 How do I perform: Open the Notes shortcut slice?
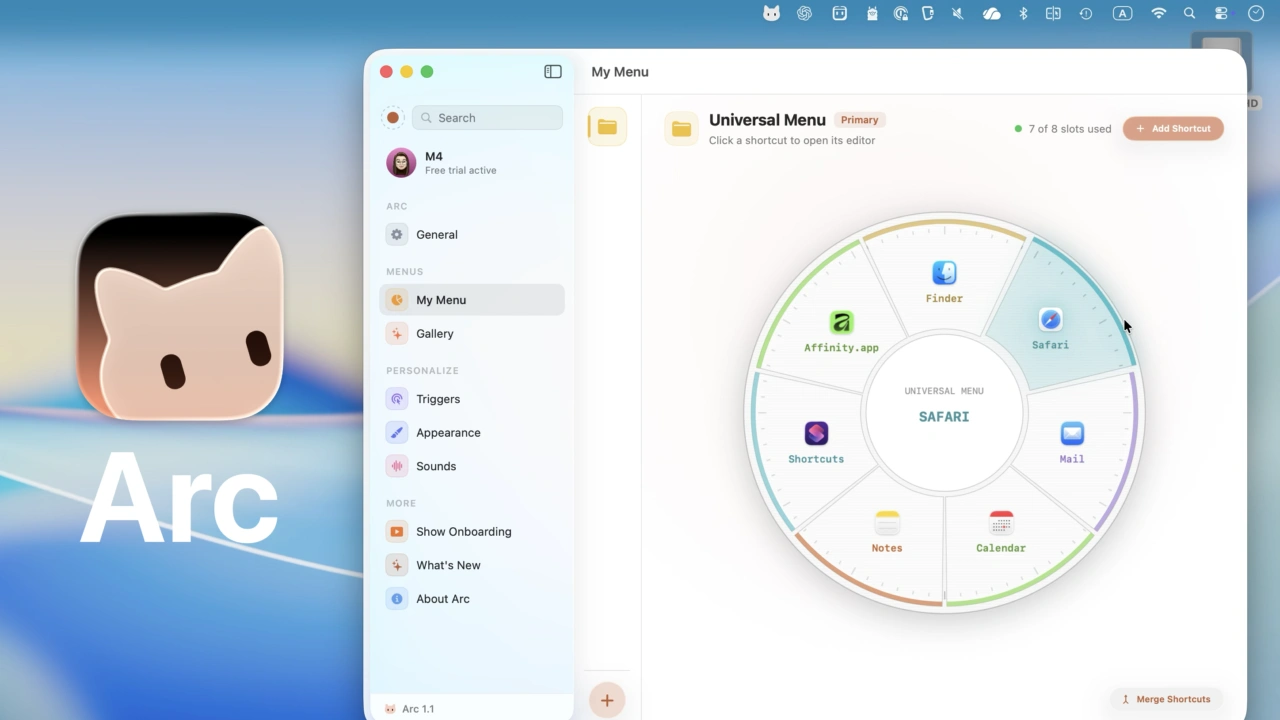point(887,531)
